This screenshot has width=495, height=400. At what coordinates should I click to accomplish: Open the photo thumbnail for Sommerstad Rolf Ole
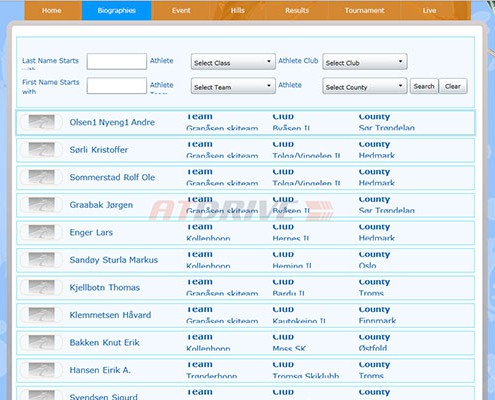[x=41, y=177]
